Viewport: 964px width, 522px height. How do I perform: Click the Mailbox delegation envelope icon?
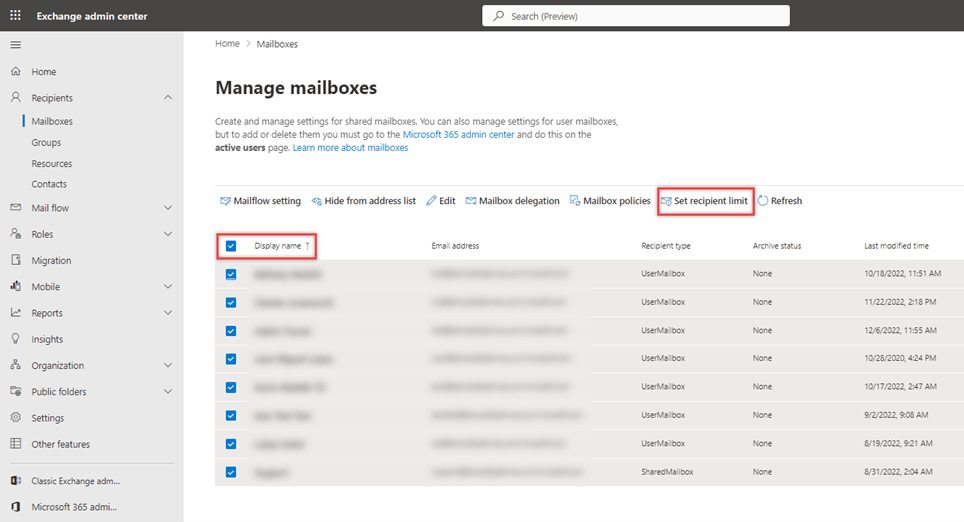point(471,201)
